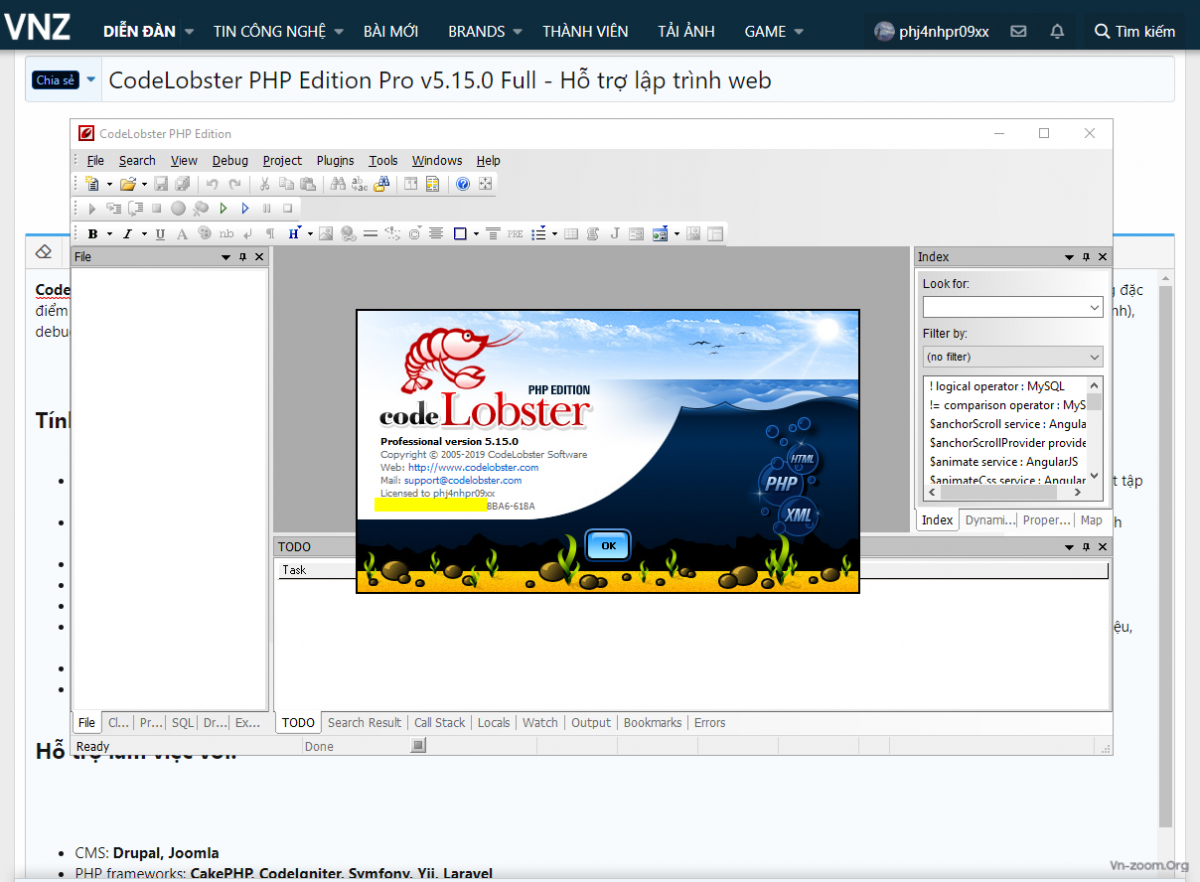This screenshot has width=1200, height=882.
Task: Click the Find (binoculars) icon
Action: pos(337,184)
